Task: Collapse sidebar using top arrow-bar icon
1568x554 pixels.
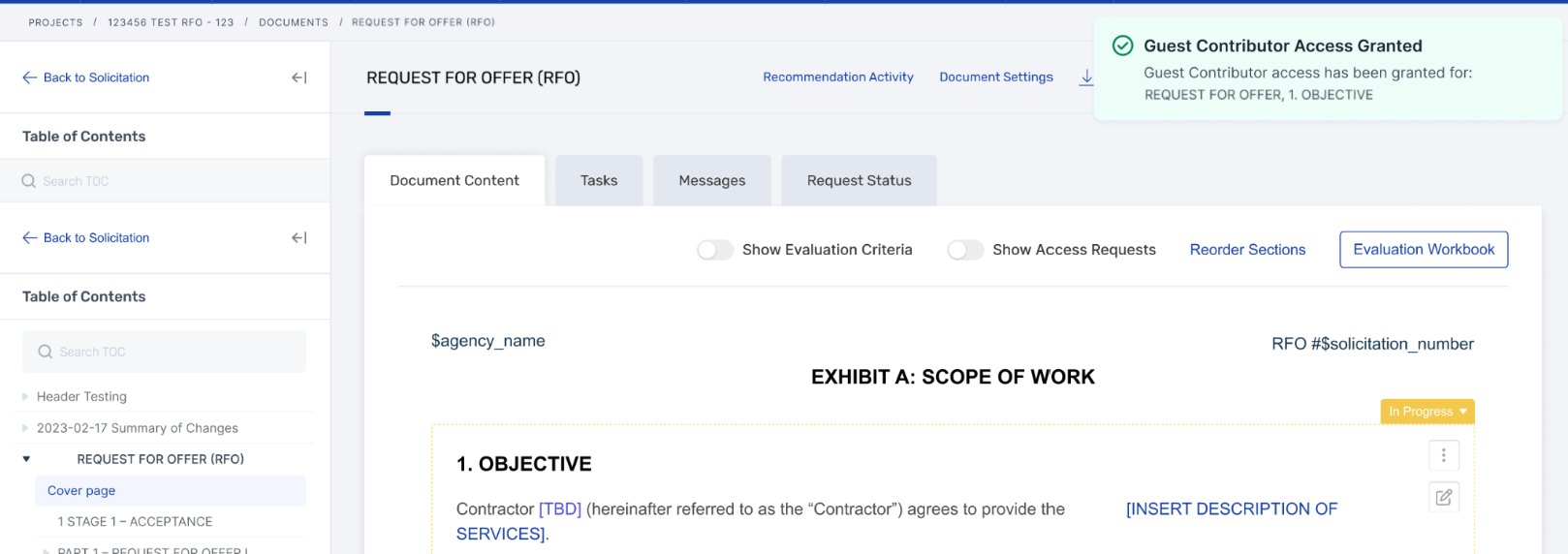Action: [x=299, y=77]
